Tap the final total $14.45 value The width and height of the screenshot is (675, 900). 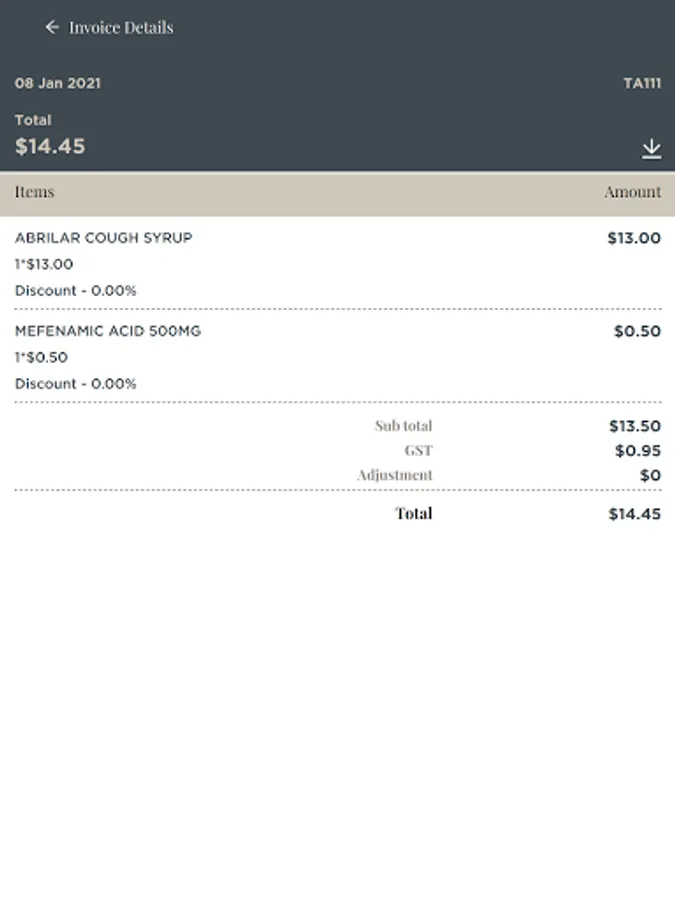634,514
